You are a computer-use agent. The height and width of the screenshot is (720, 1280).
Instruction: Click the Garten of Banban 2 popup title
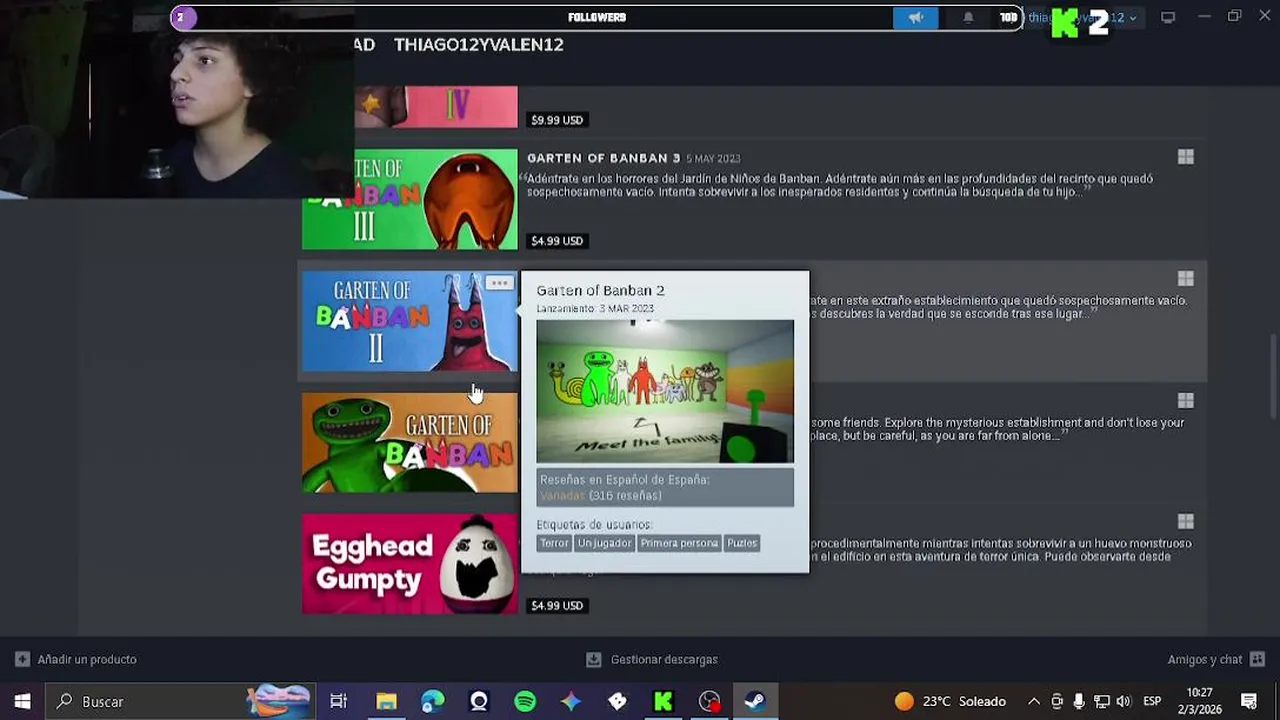coord(600,290)
